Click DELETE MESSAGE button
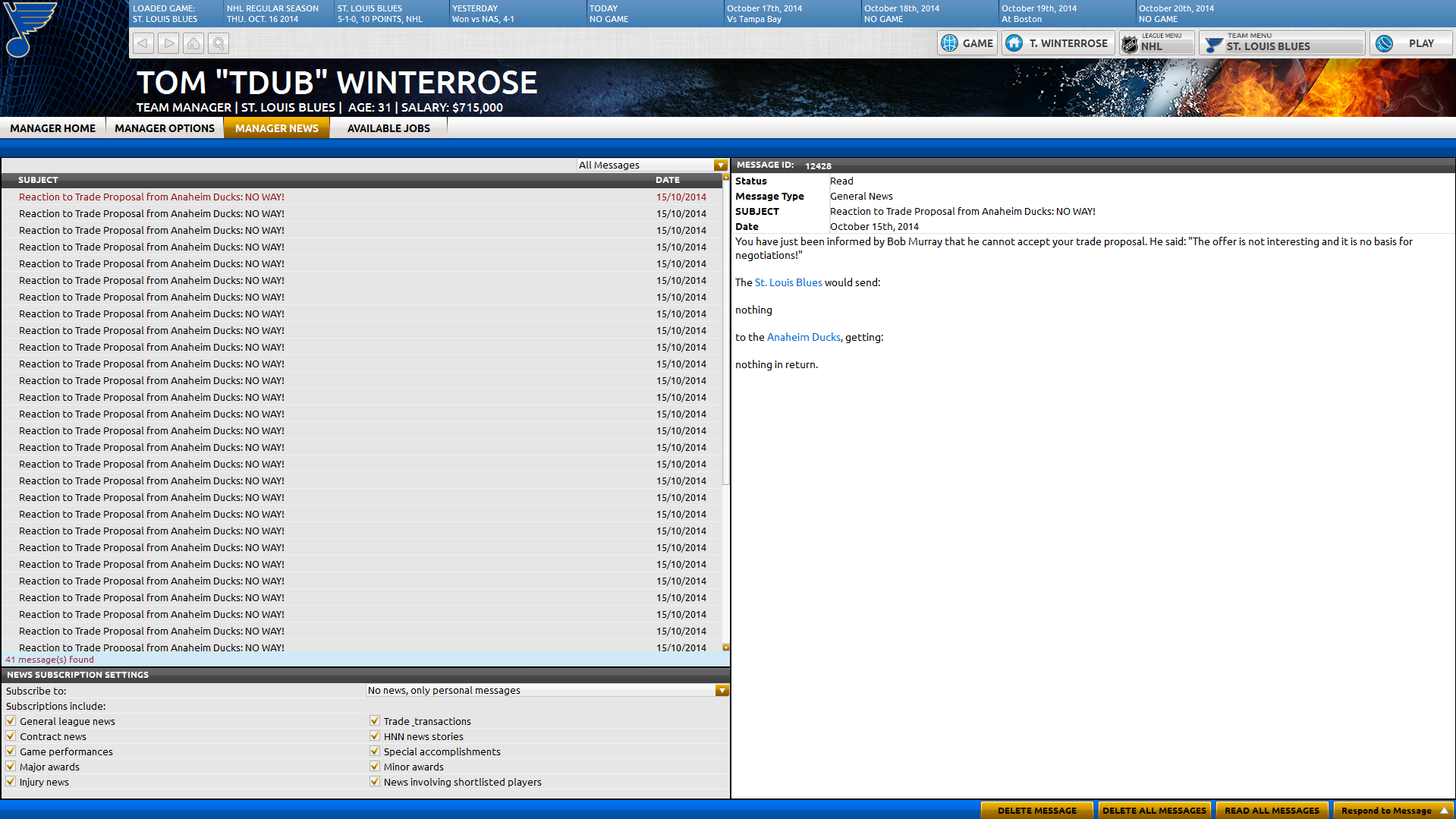The image size is (1456, 819). 1036,811
